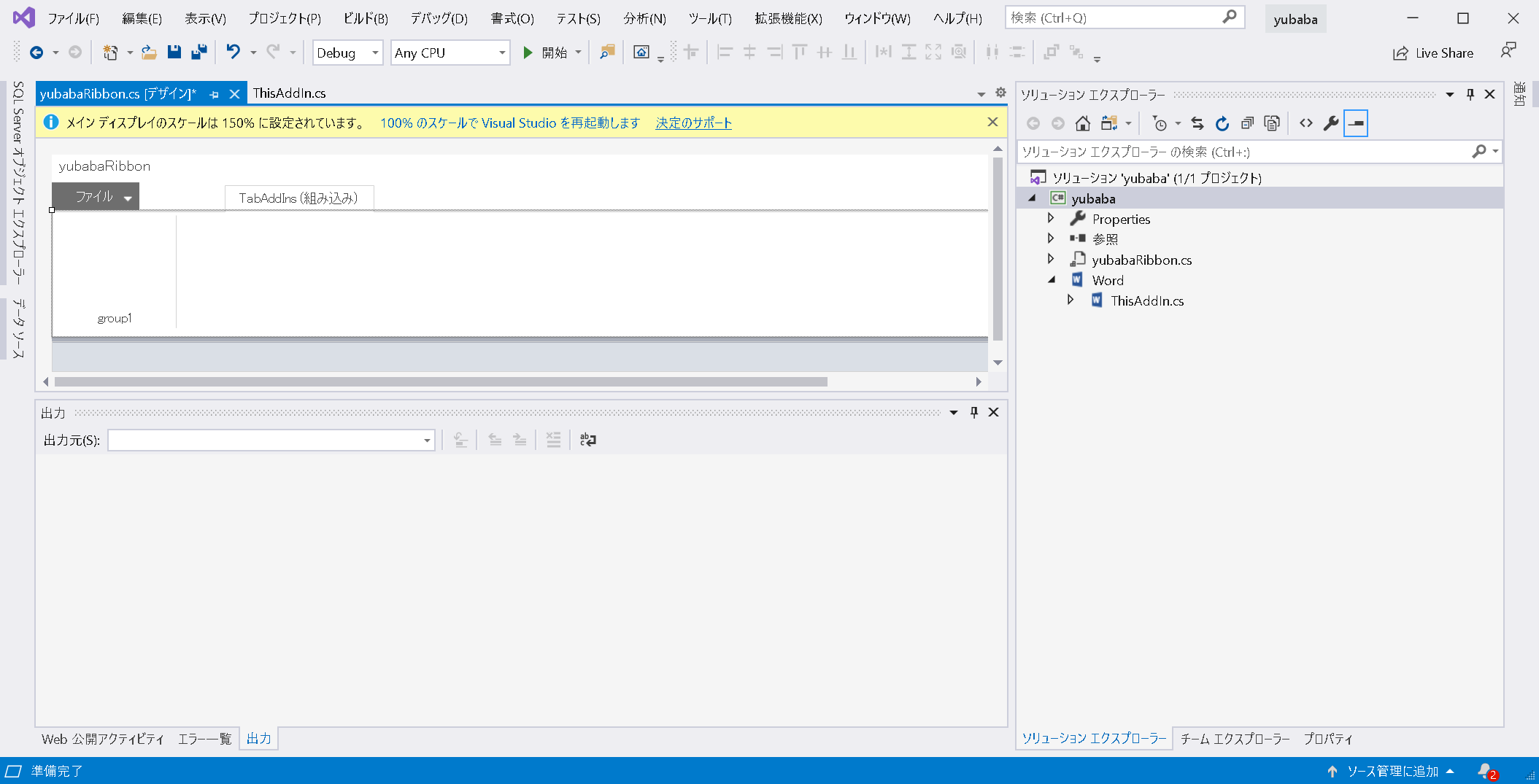Screen dimensions: 1539x784
Task: Click the C# project icon next to yubaba
Action: click(x=1057, y=198)
